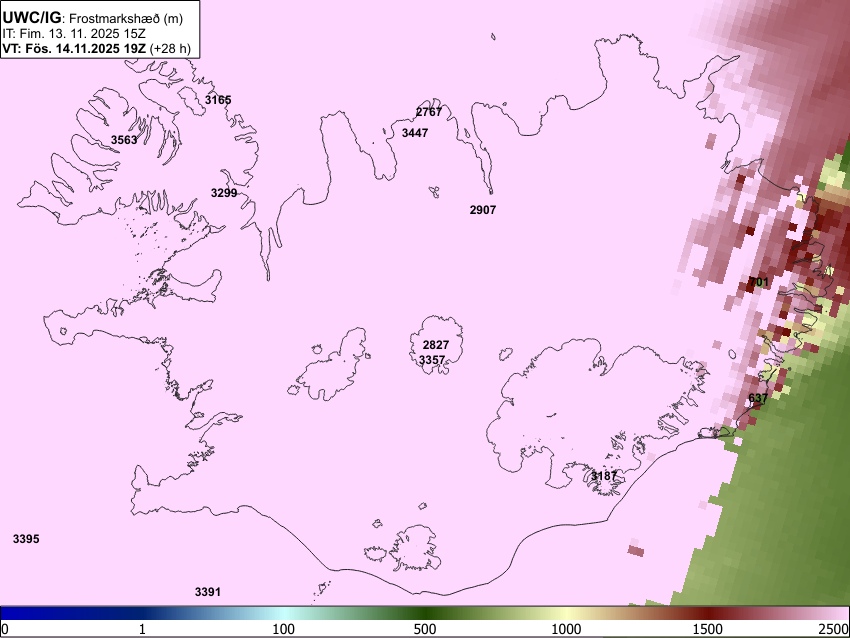This screenshot has height=638, width=850.
Task: Click the 1000 label on the color scale
Action: [x=566, y=629]
